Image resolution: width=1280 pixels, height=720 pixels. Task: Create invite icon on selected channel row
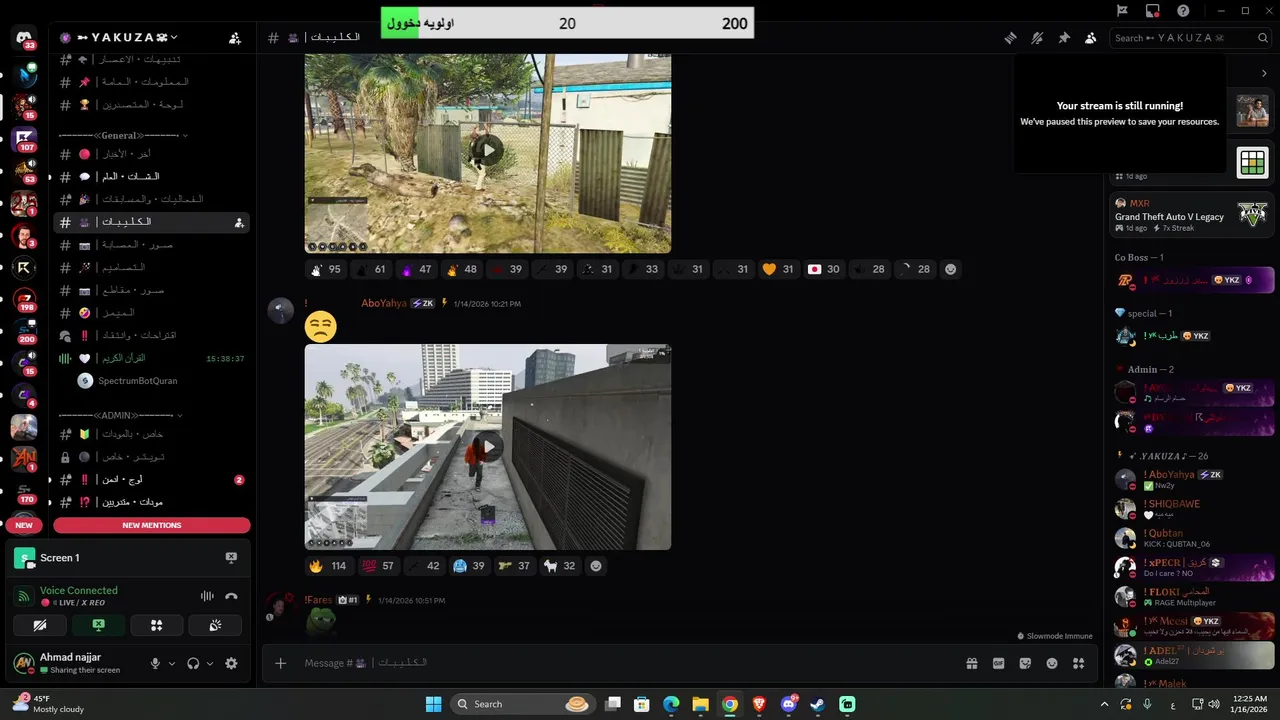239,222
